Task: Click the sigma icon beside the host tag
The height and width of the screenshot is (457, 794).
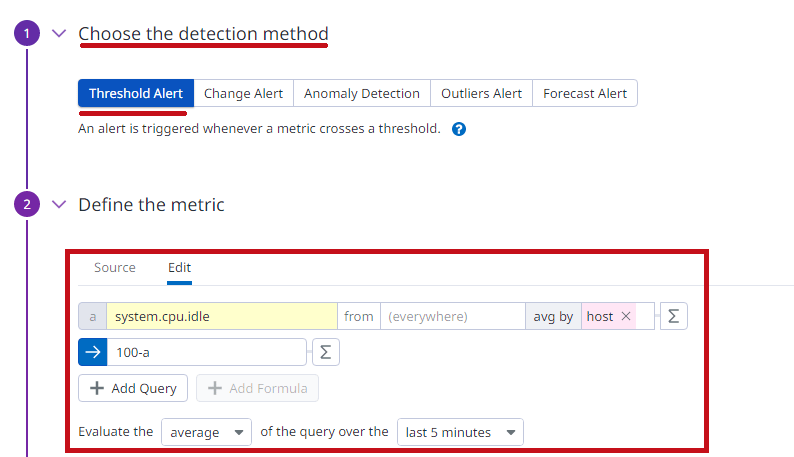Action: (x=673, y=316)
